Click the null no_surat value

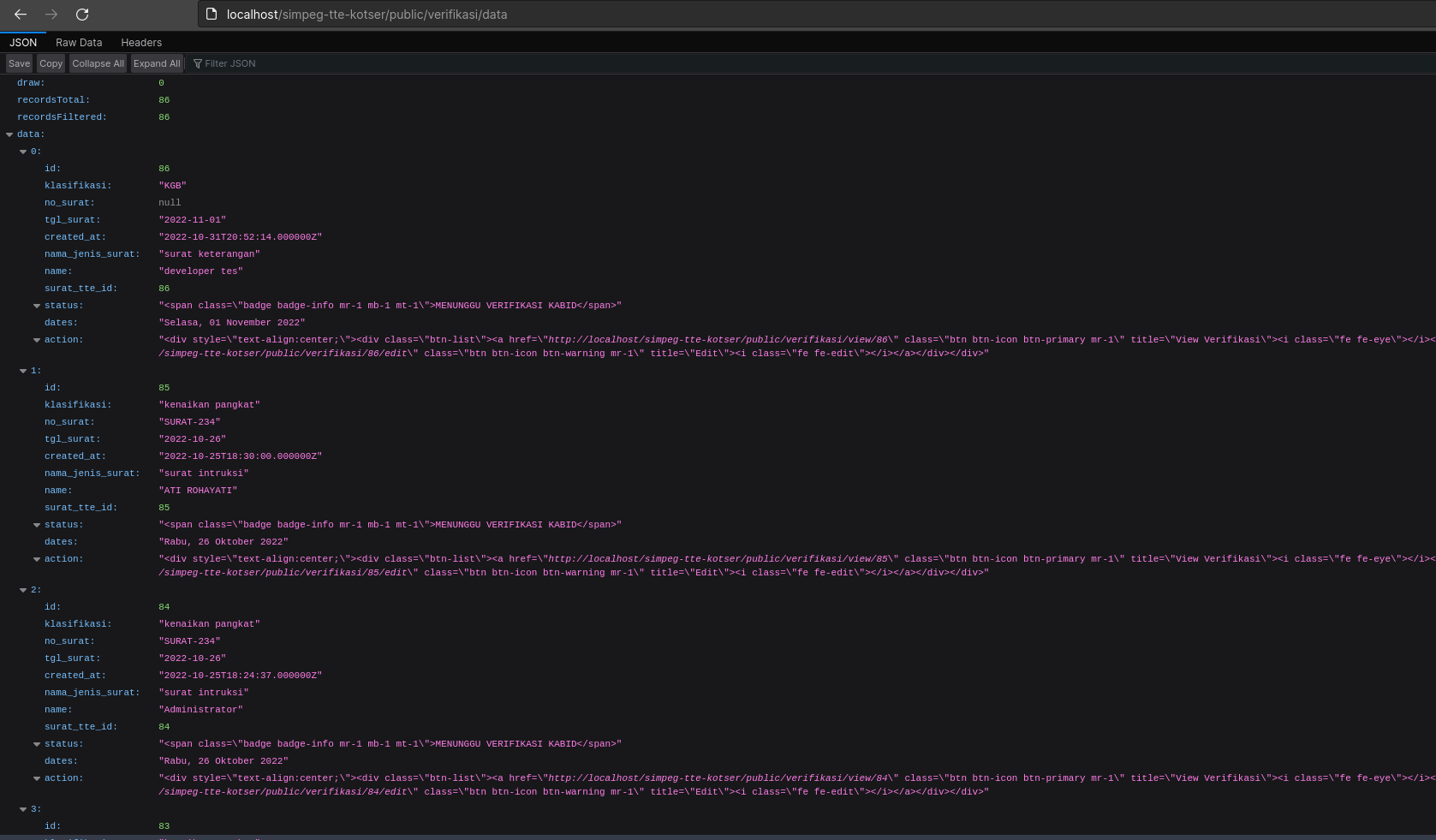click(170, 203)
